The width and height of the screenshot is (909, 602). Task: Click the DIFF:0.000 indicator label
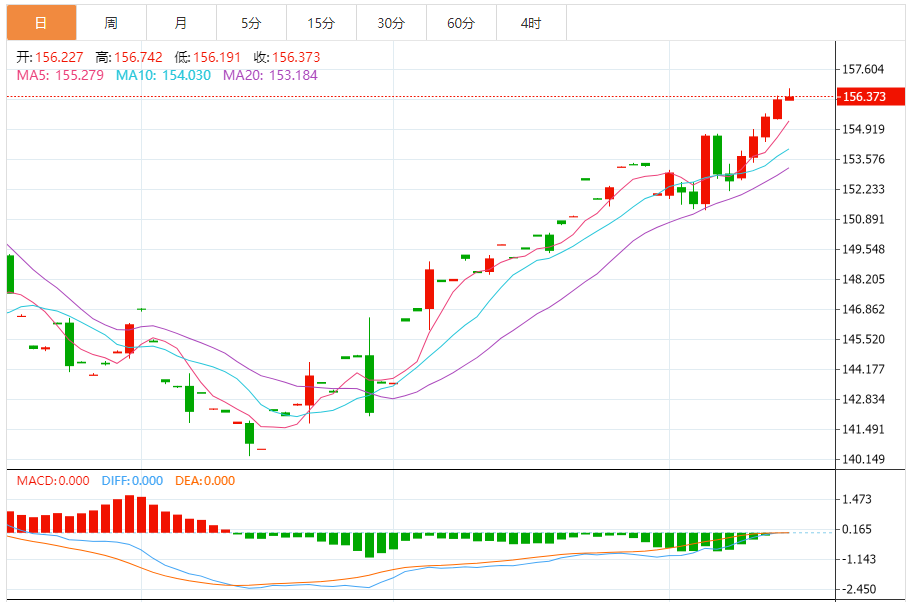[132, 481]
